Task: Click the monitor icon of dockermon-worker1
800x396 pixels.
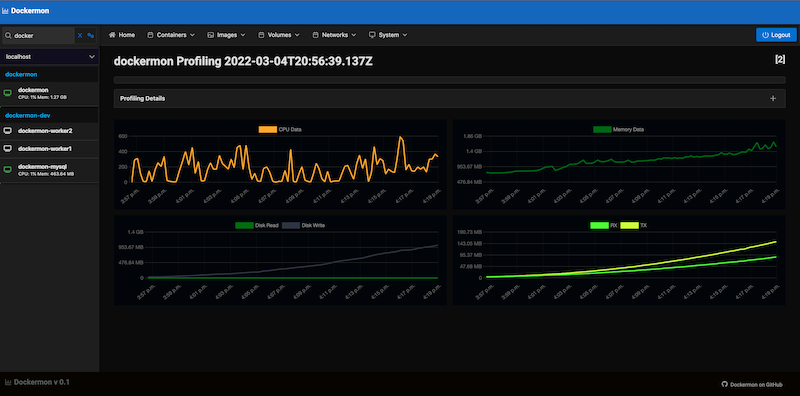Action: click(x=8, y=148)
